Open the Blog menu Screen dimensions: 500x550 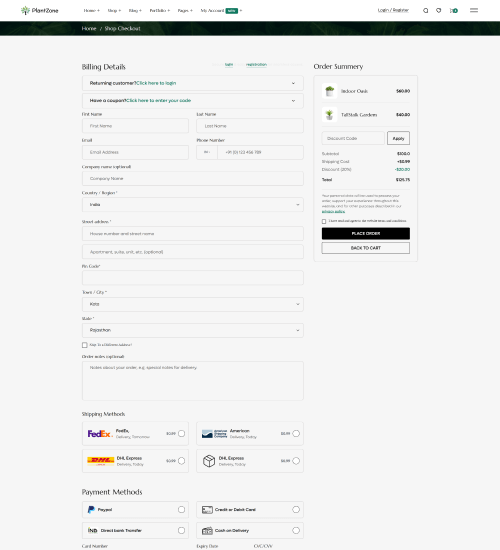click(135, 11)
